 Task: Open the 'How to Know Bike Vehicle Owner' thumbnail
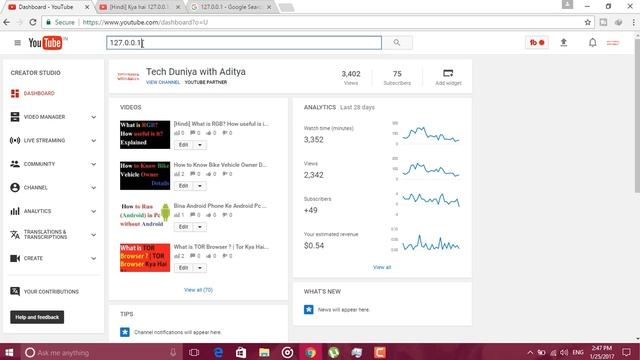tap(145, 176)
